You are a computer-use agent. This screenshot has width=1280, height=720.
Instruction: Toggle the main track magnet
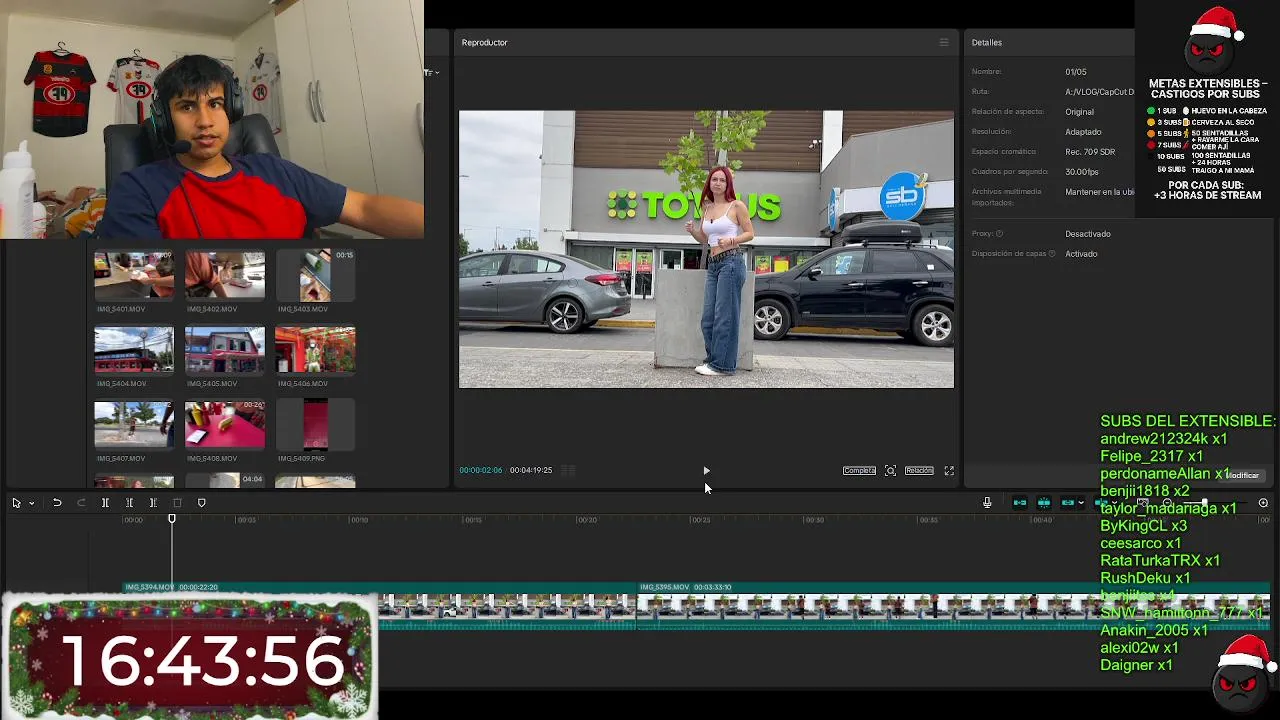1019,503
